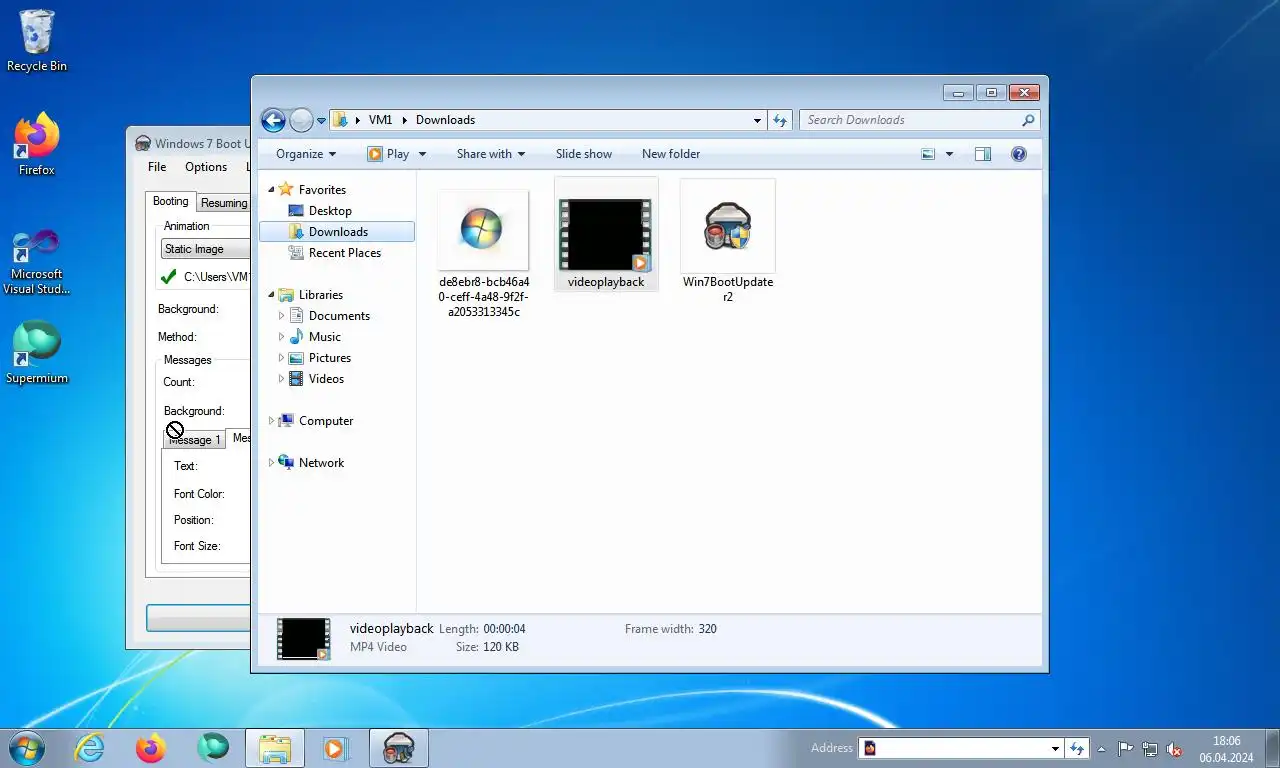
Task: Open Explorer help question mark
Action: click(1019, 154)
